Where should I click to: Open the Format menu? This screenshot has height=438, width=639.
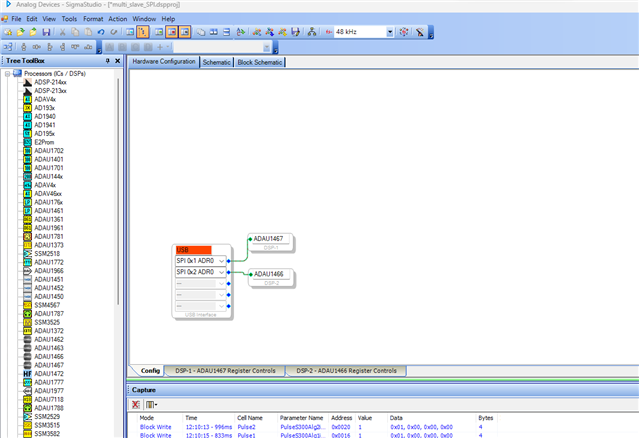[93, 19]
